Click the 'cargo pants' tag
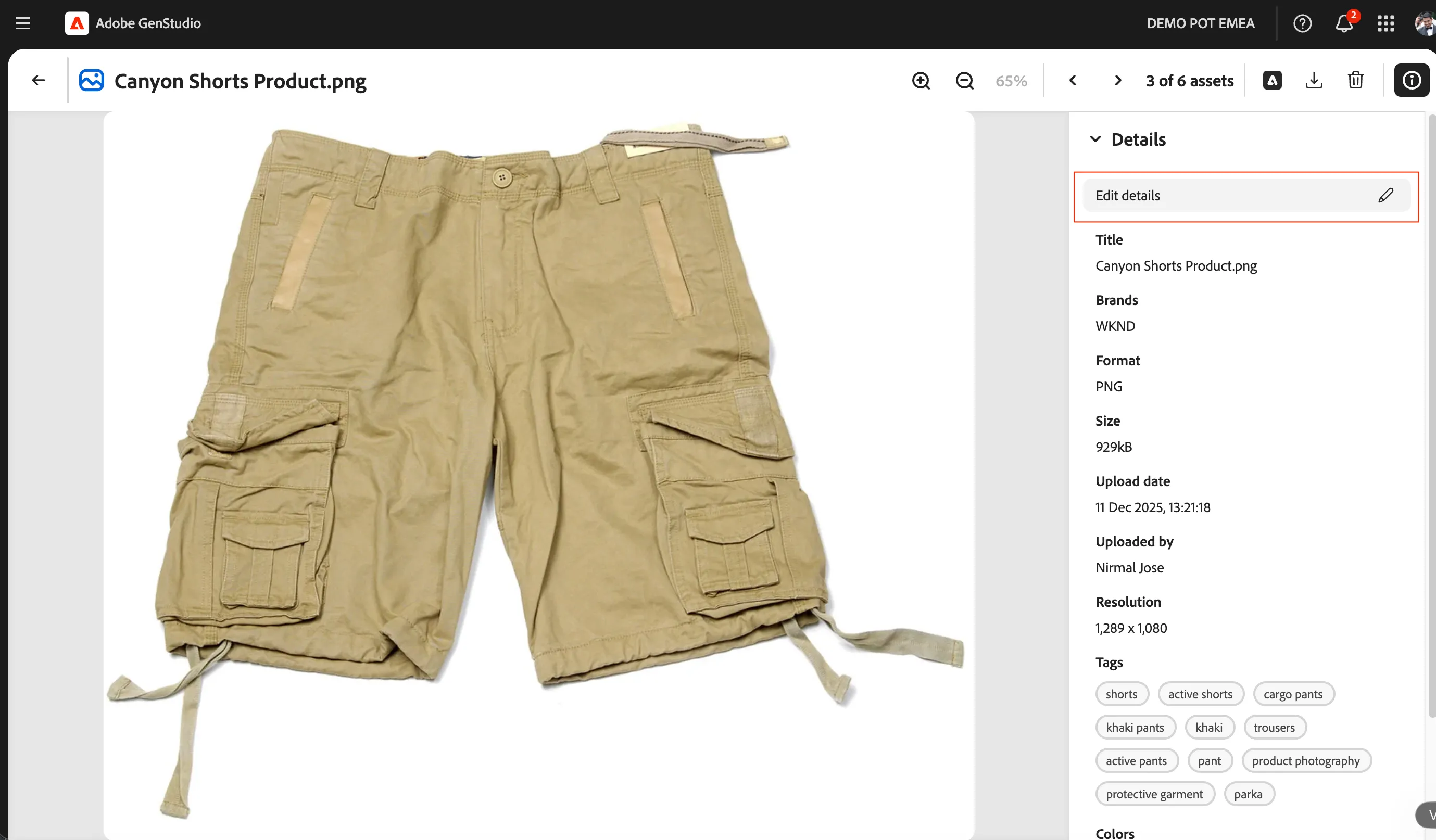The height and width of the screenshot is (840, 1436). [1293, 694]
